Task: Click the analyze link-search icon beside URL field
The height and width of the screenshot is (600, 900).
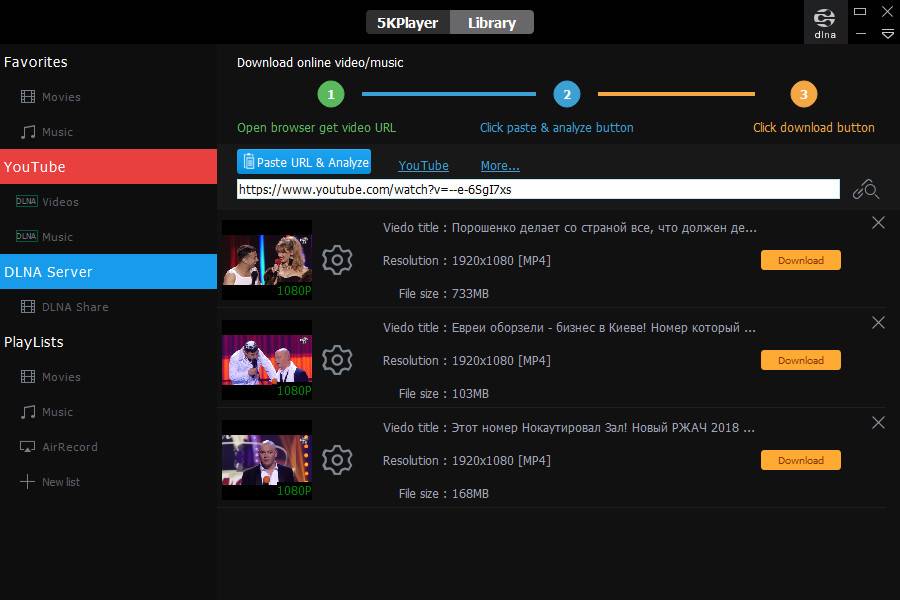Action: (x=866, y=189)
